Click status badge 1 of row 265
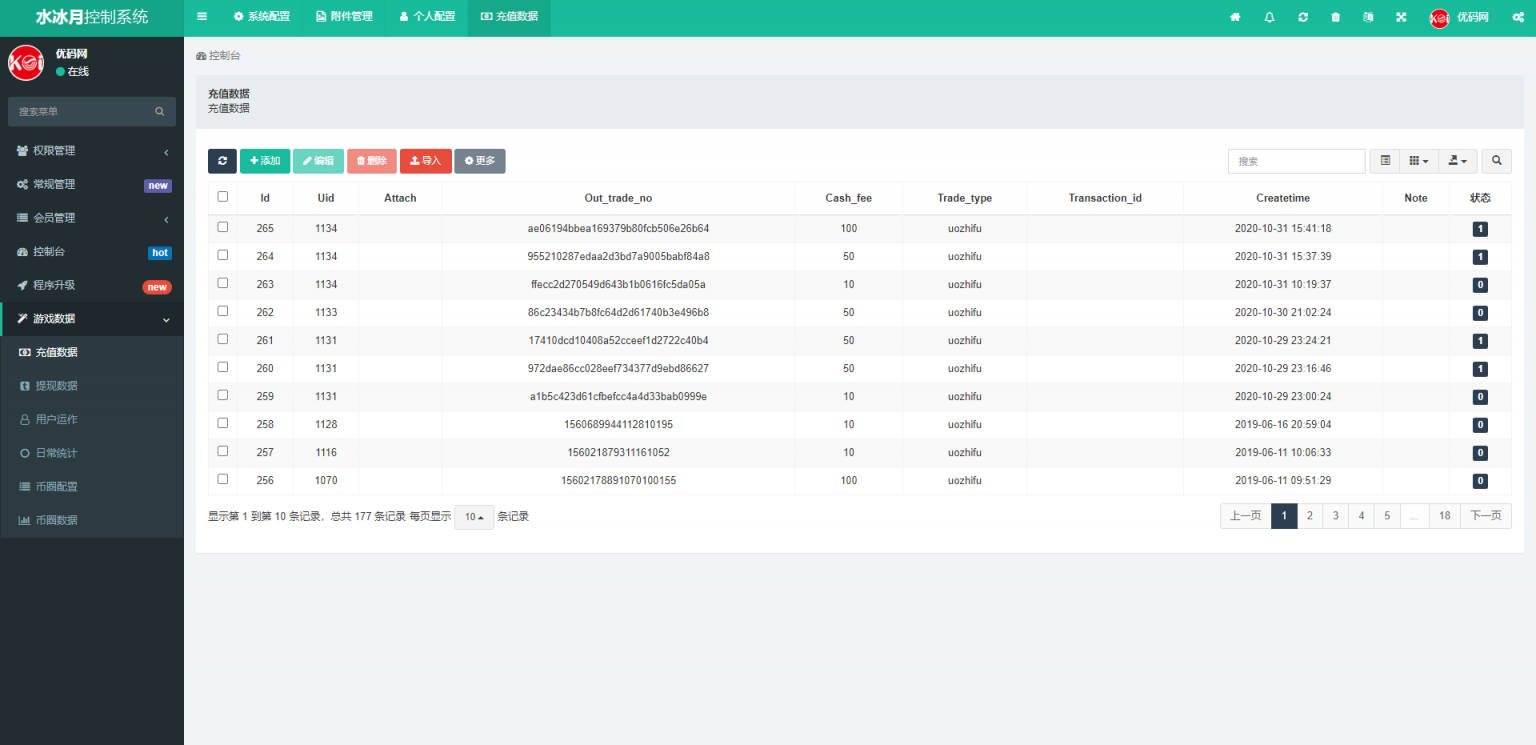Screen dimensions: 1536x745 [x=1480, y=229]
